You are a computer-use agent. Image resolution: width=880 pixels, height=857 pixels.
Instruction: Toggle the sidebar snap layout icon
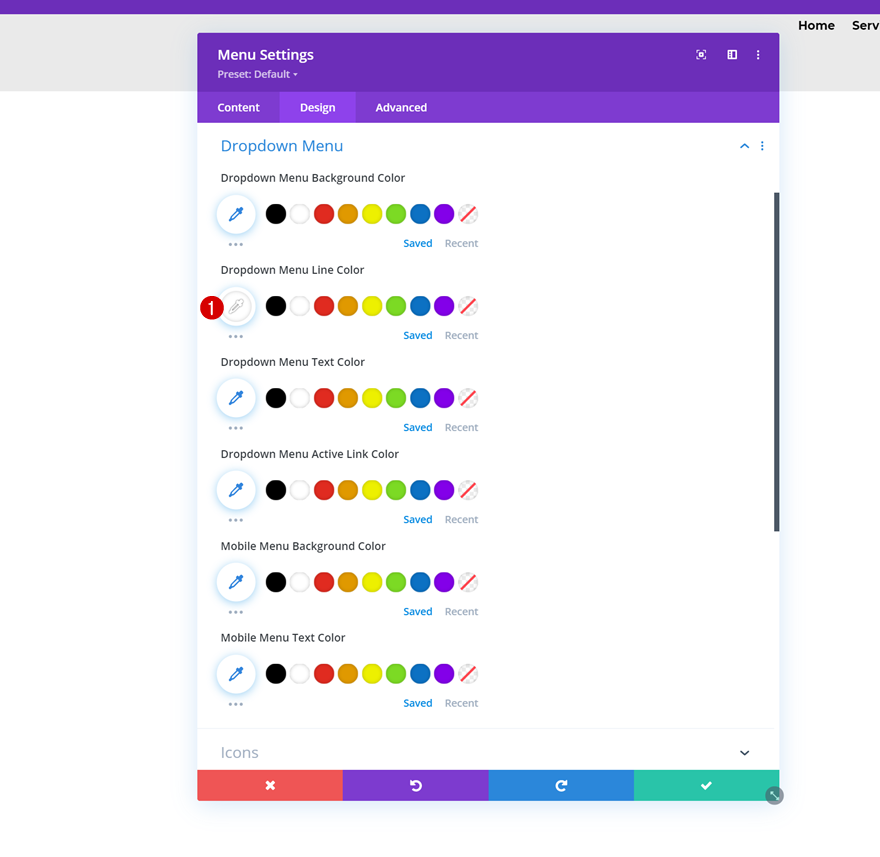click(x=732, y=54)
